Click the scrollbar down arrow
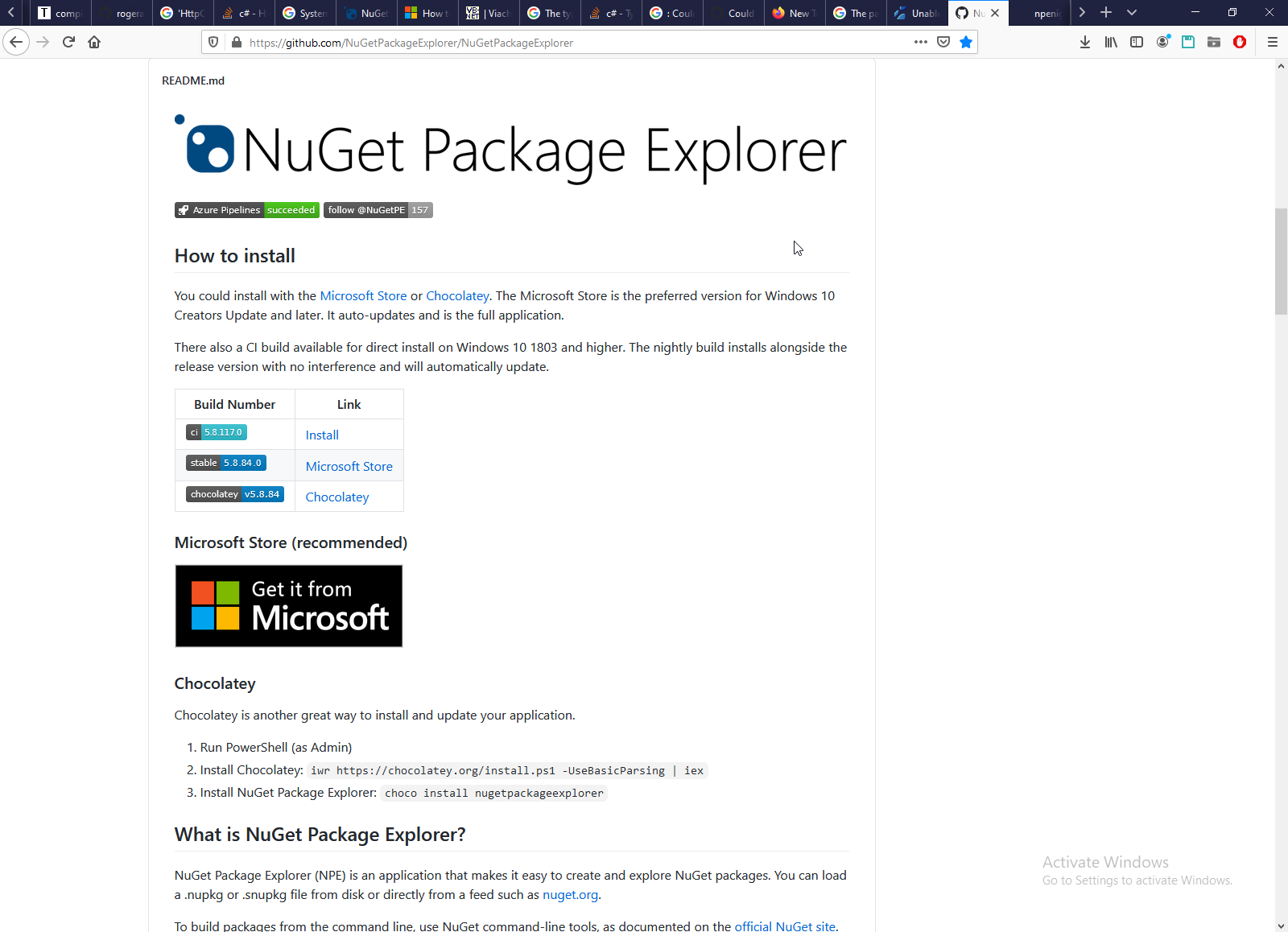 point(1281,926)
